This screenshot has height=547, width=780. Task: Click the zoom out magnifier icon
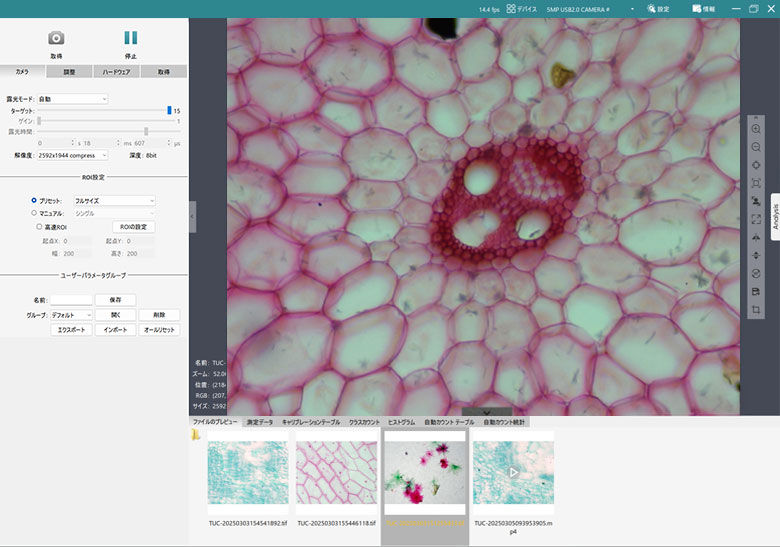[x=756, y=147]
